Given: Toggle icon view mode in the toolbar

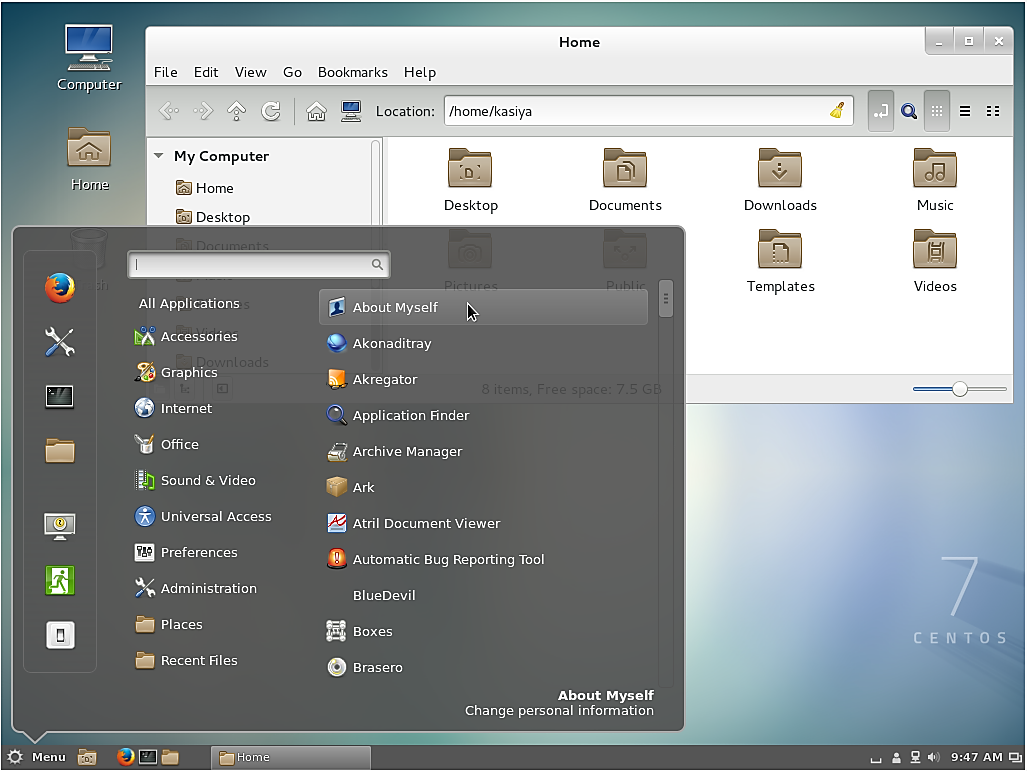Looking at the screenshot, I should click(937, 111).
